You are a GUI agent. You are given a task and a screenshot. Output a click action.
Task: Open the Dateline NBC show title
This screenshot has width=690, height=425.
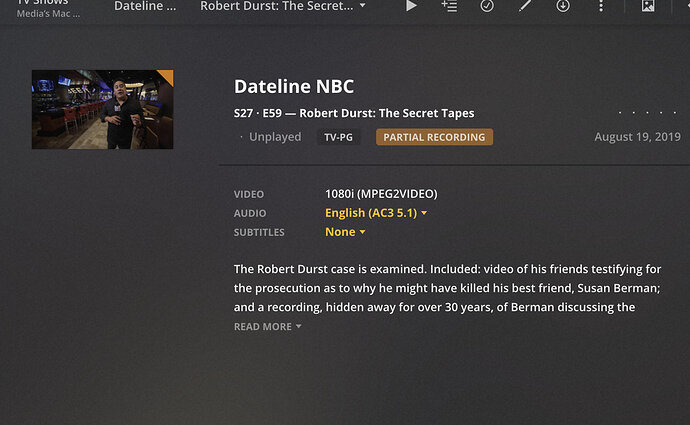coord(294,86)
